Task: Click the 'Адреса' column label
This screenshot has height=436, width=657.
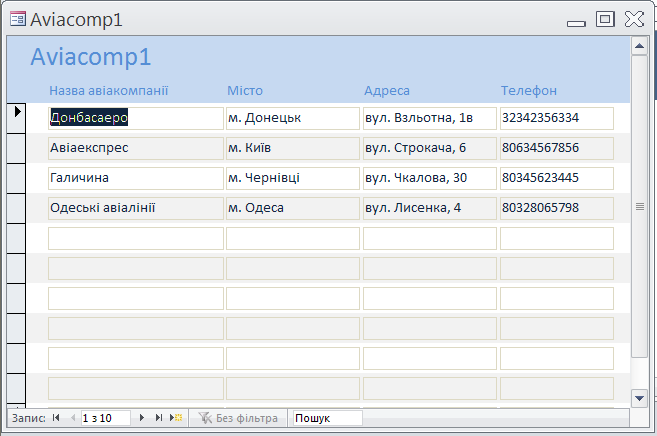Action: (x=387, y=90)
